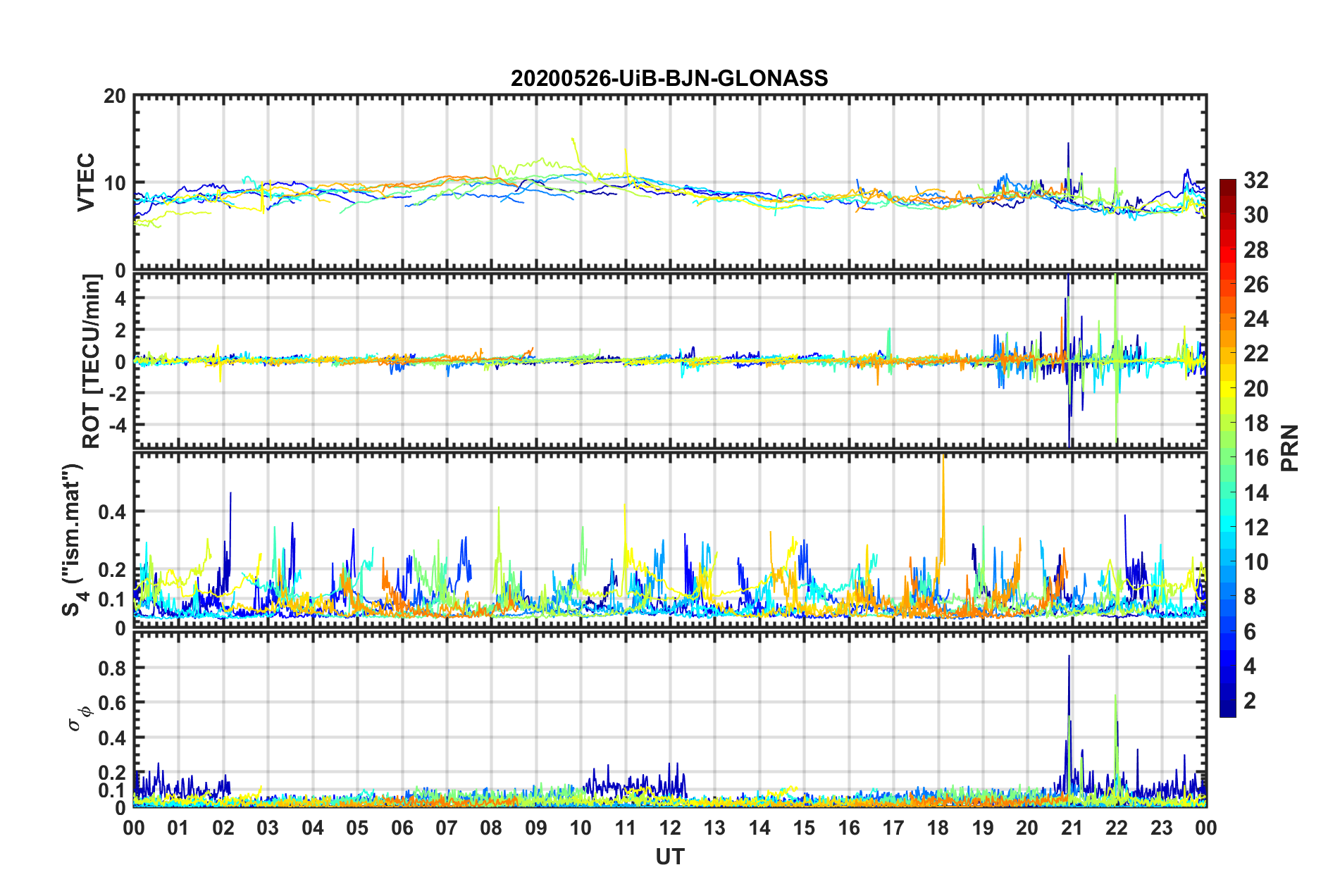Click the S4 ("ism.mat") axis label
This screenshot has height=896, width=1340.
[75, 540]
